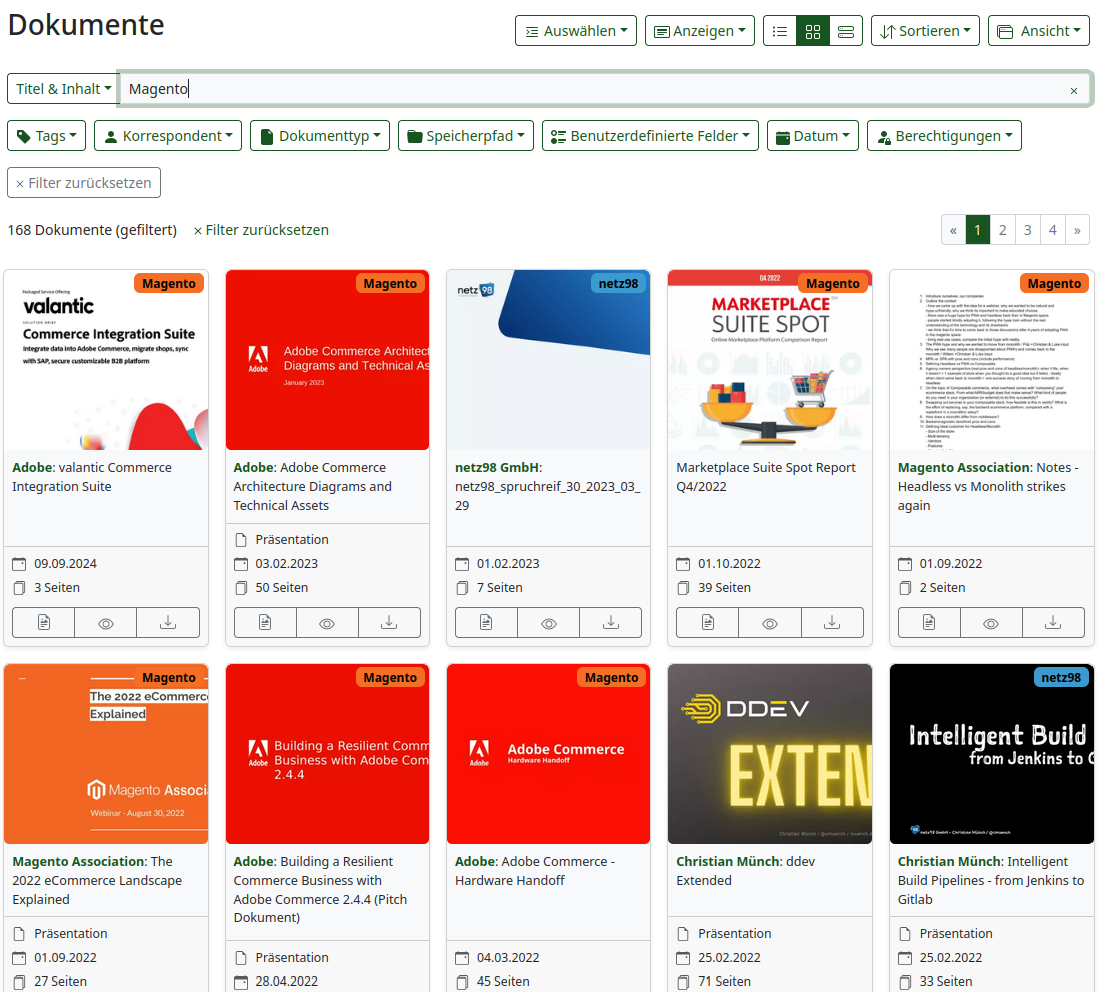The height and width of the screenshot is (992, 1103).
Task: Filter by Christian Münch on ddev Extended card
Action: click(x=729, y=861)
